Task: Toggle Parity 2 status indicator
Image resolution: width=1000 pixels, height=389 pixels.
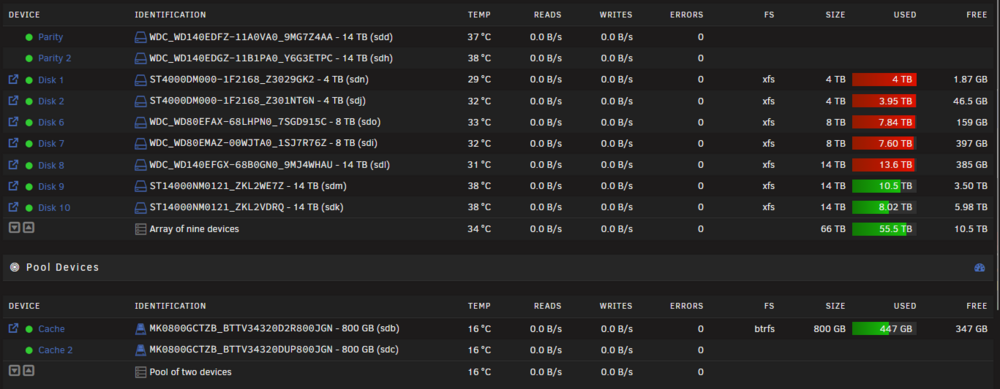Action: (29, 59)
